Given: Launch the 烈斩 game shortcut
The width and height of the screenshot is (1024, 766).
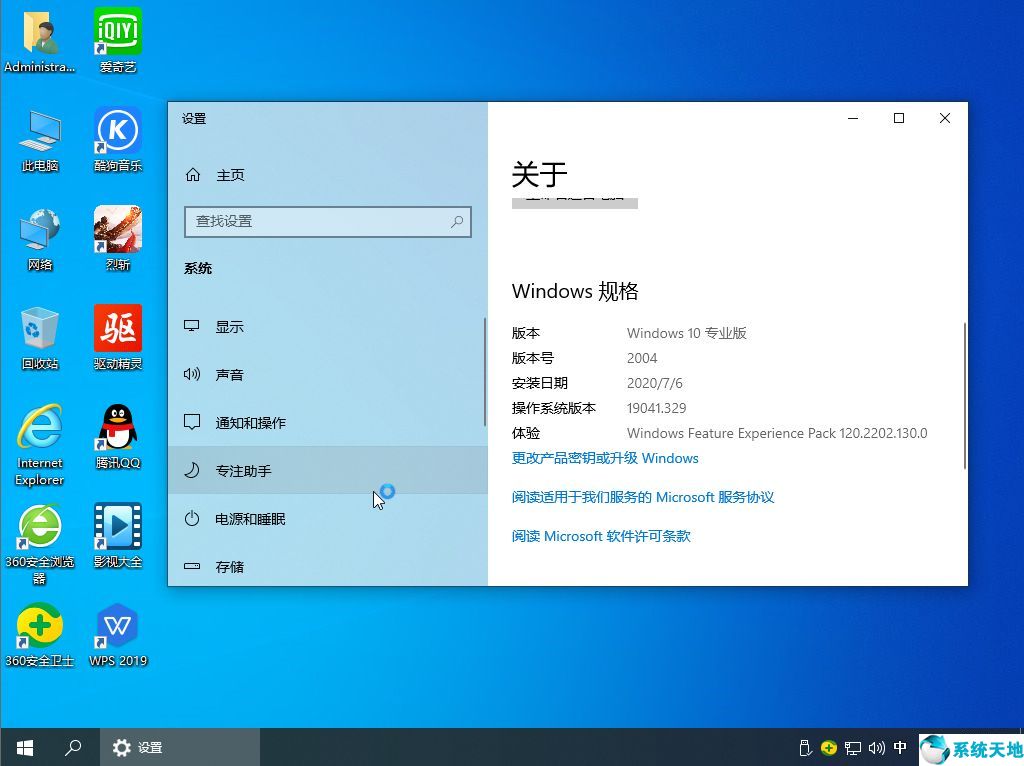Looking at the screenshot, I should pos(118,239).
